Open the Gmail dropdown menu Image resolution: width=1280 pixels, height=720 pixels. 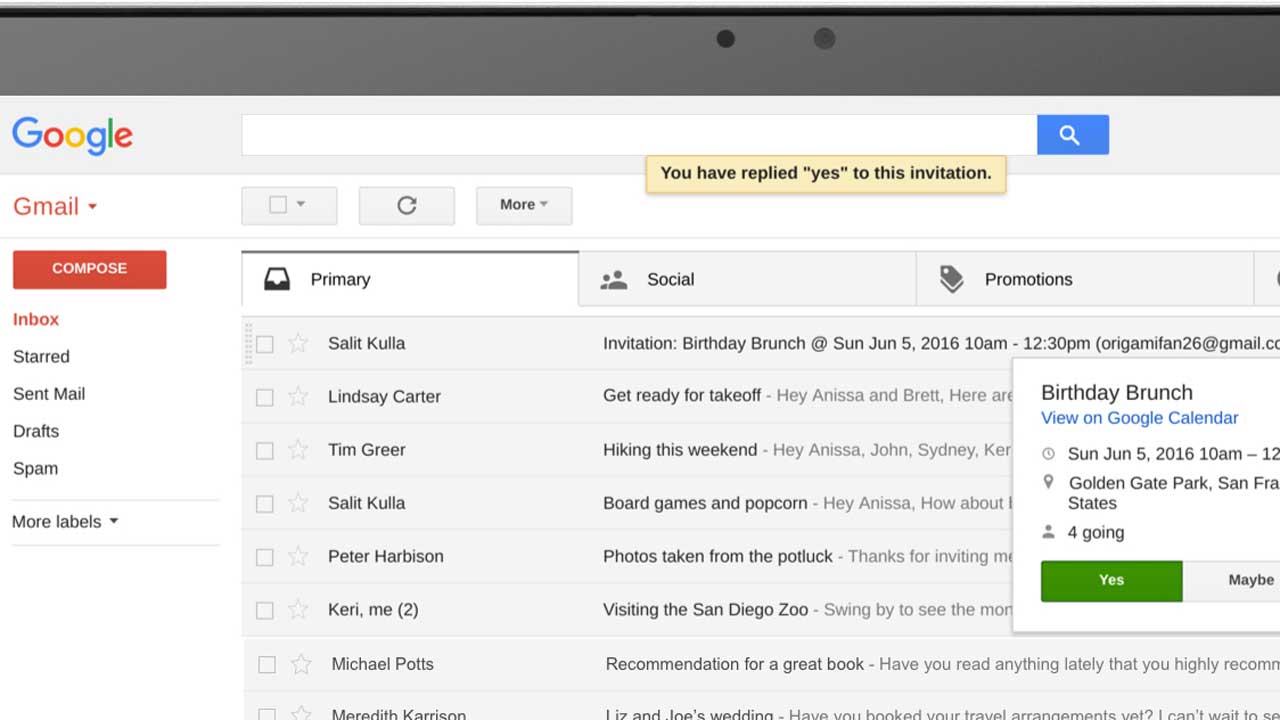(x=55, y=206)
